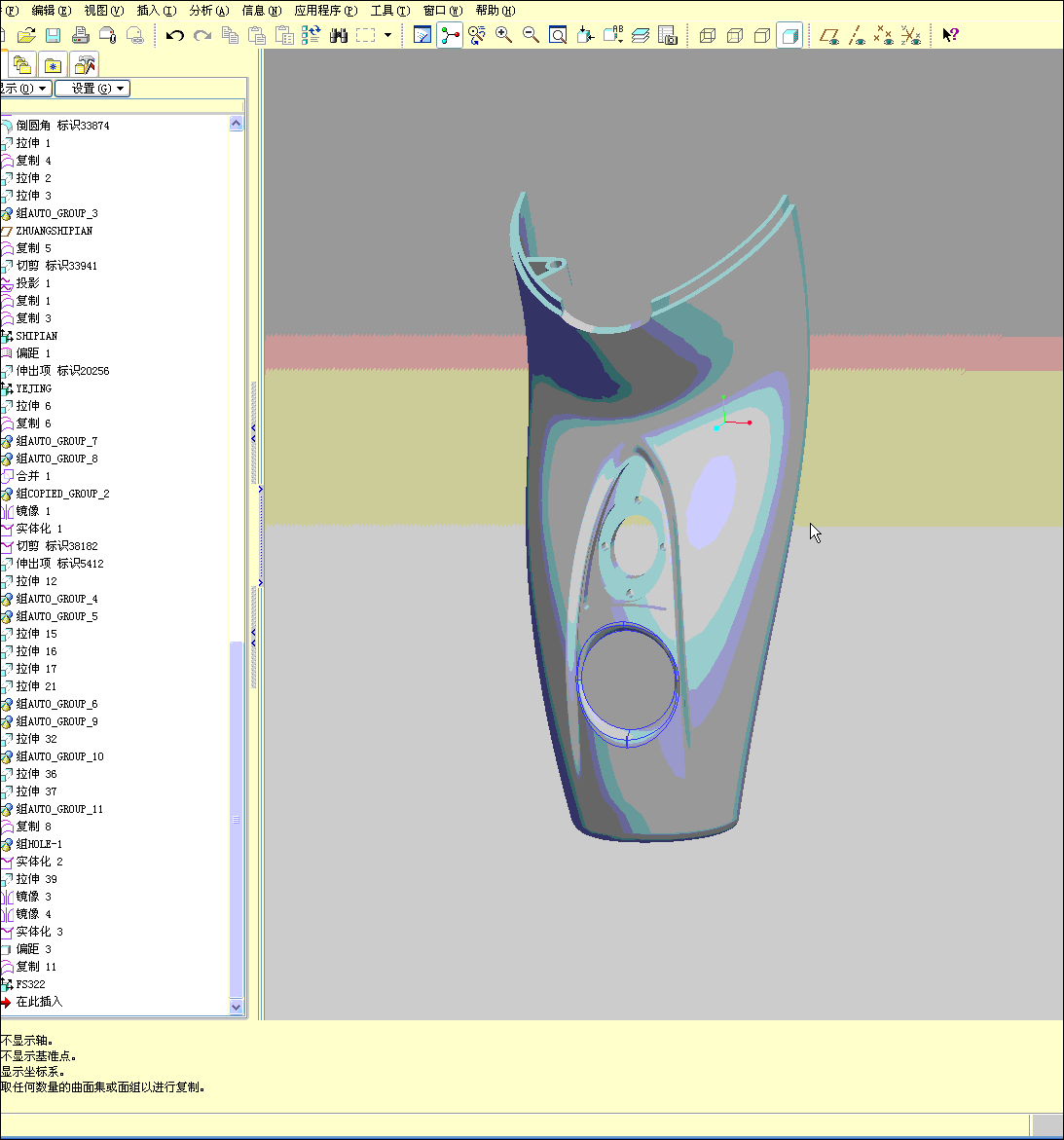Open the view manager icon
1064x1140 pixels.
click(x=667, y=35)
